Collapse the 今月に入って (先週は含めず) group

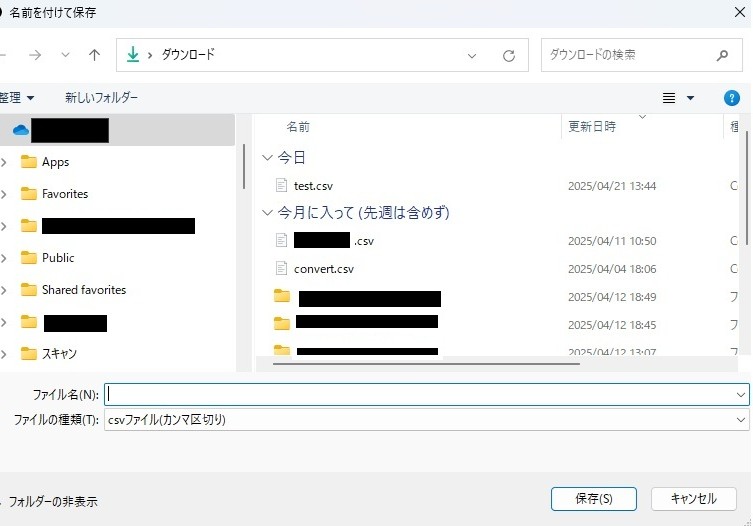pyautogui.click(x=267, y=212)
